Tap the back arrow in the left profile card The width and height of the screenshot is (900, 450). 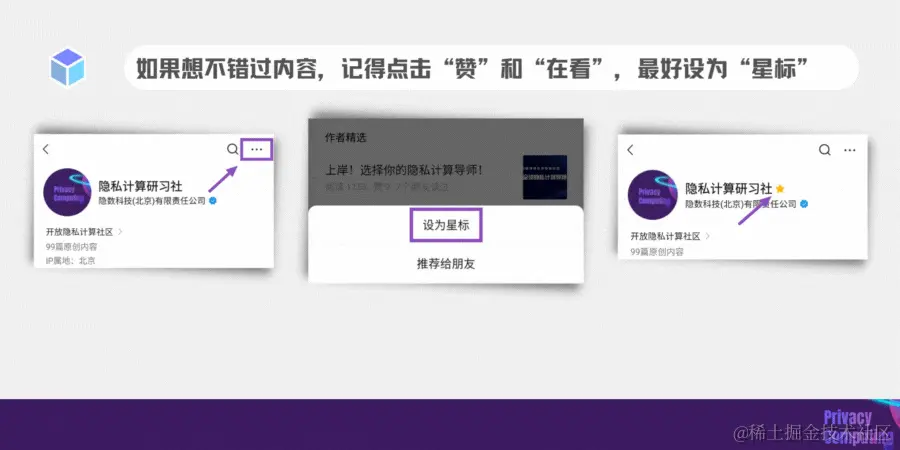tap(46, 149)
